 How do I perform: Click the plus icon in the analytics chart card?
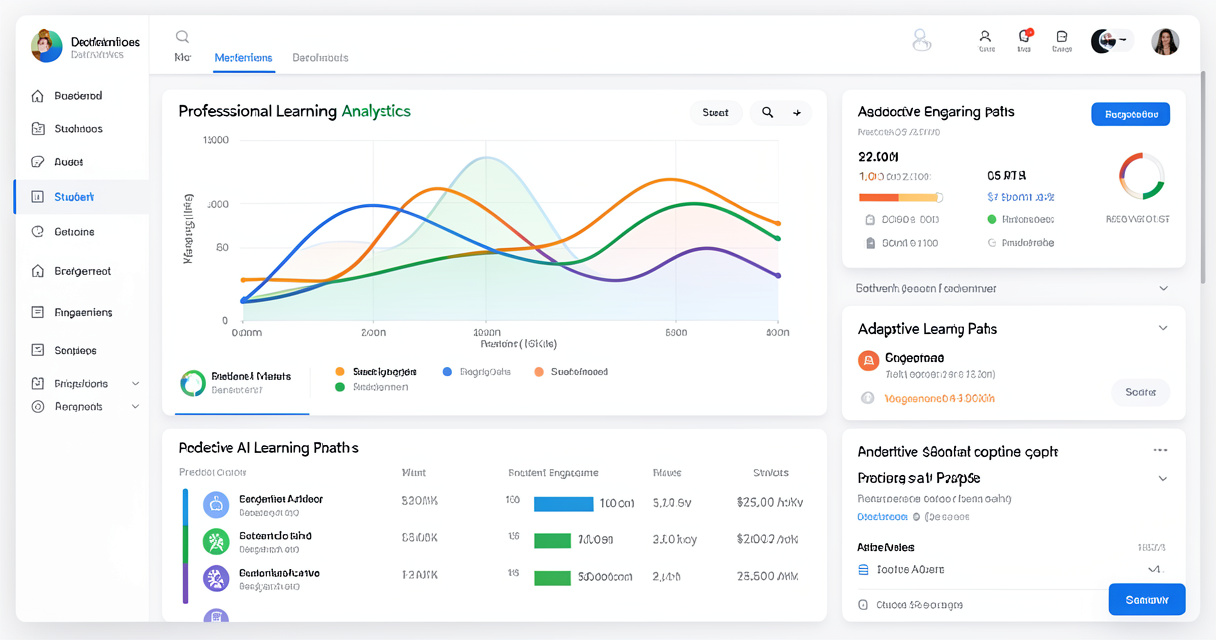pos(797,113)
